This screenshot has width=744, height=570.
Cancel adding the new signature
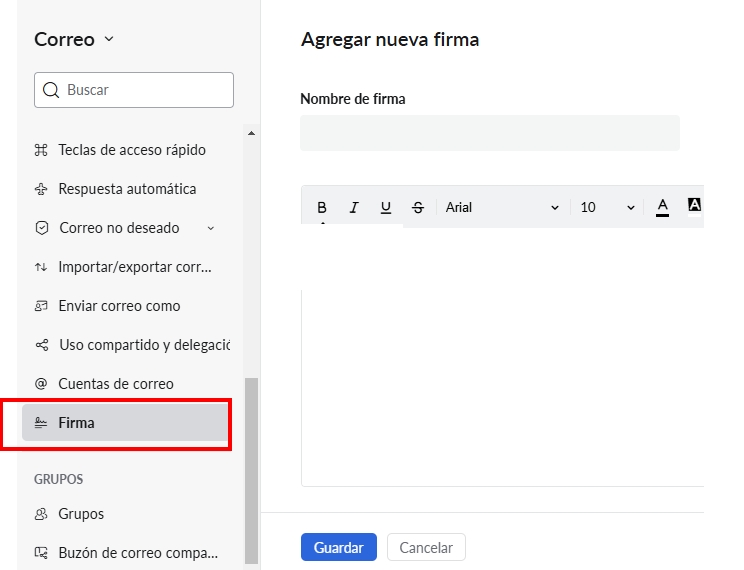tap(426, 547)
